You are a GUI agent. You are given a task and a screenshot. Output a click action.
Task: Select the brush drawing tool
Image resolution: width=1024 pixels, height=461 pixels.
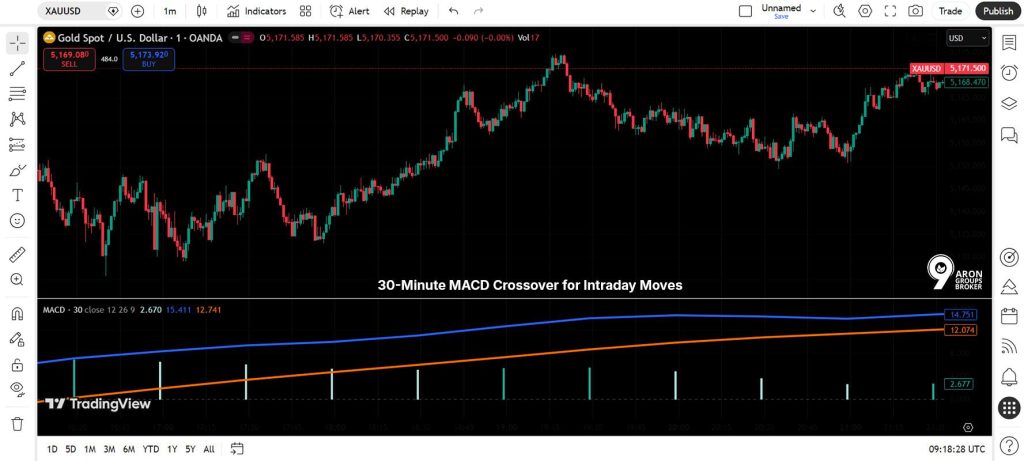click(x=18, y=170)
